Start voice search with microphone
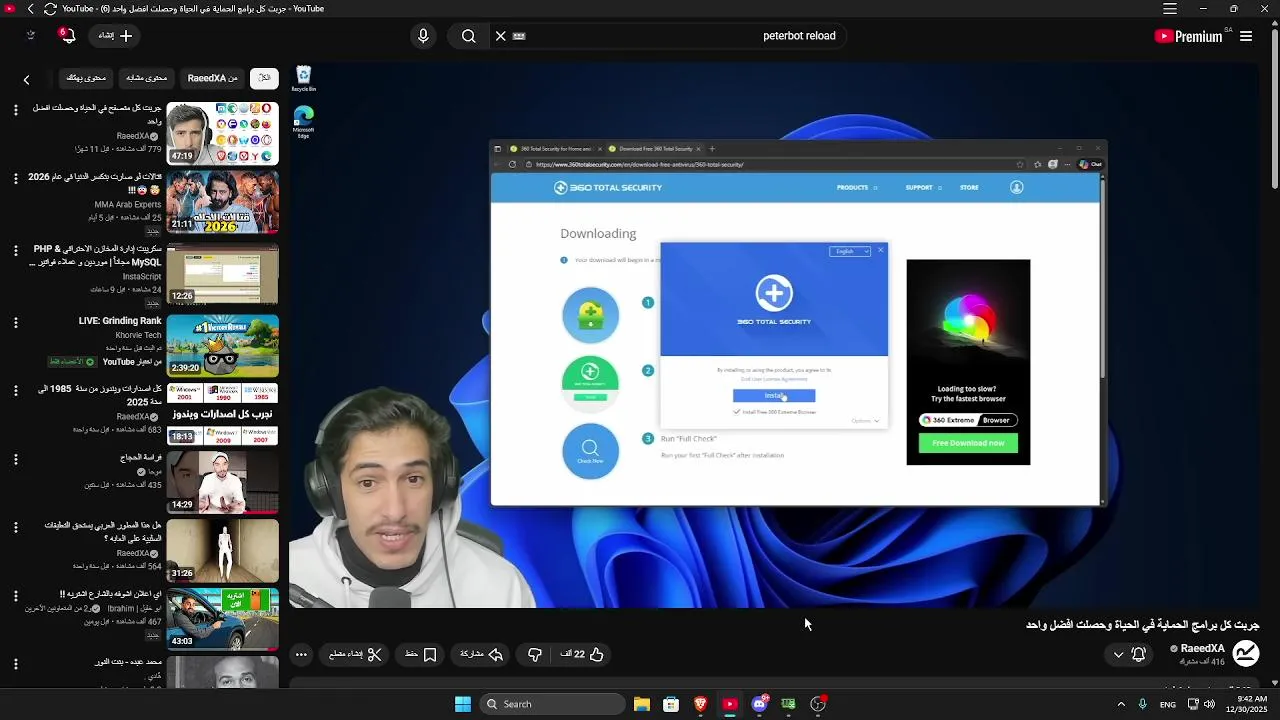This screenshot has width=1280, height=720. tap(423, 36)
